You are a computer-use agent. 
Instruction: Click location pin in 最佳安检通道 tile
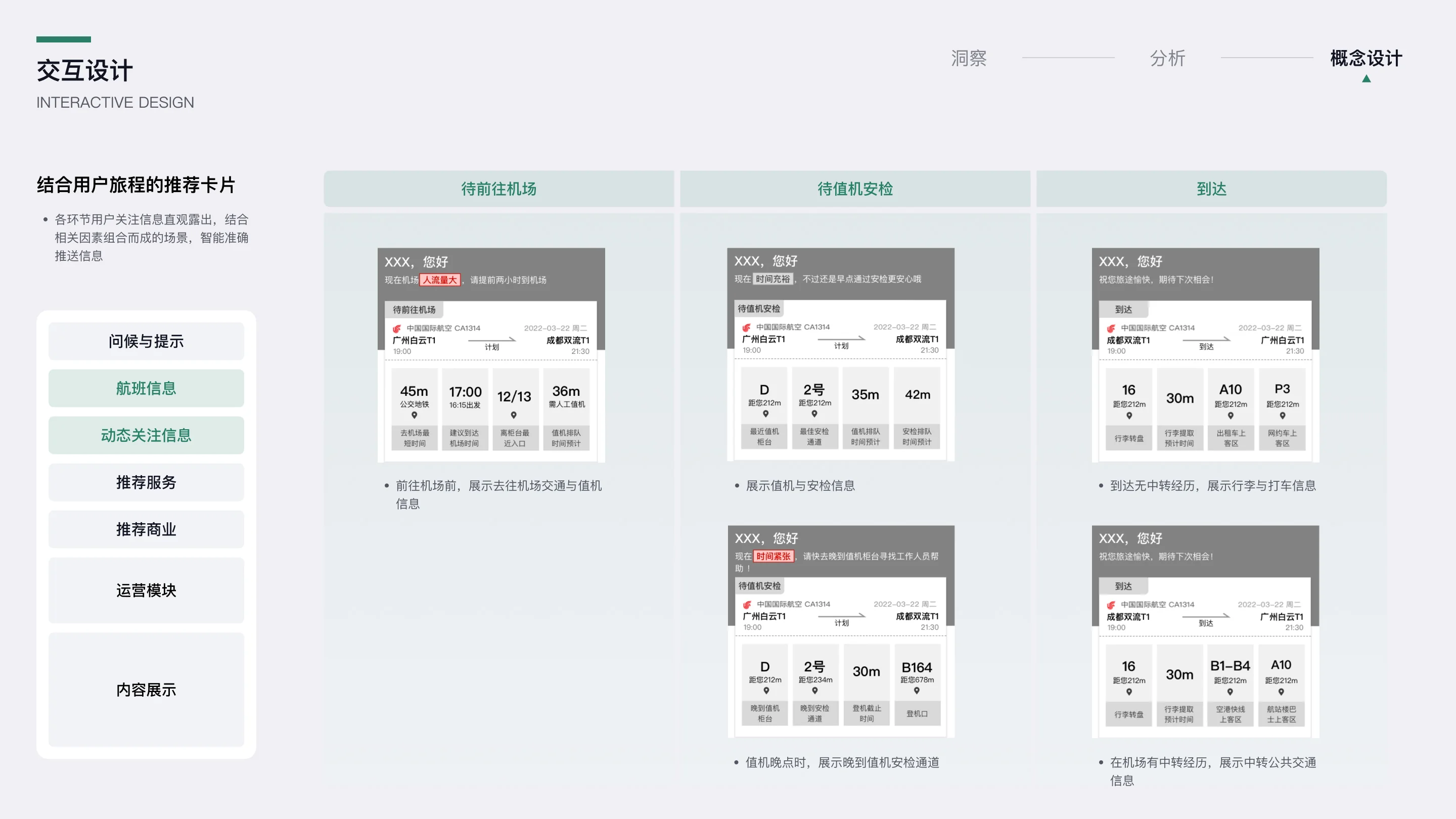pyautogui.click(x=814, y=415)
